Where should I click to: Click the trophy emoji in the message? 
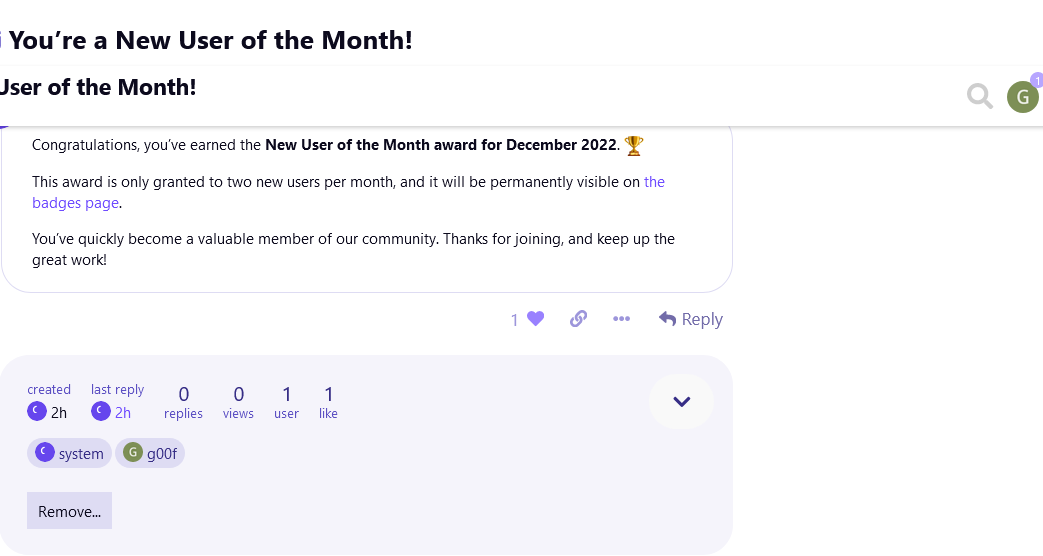634,146
